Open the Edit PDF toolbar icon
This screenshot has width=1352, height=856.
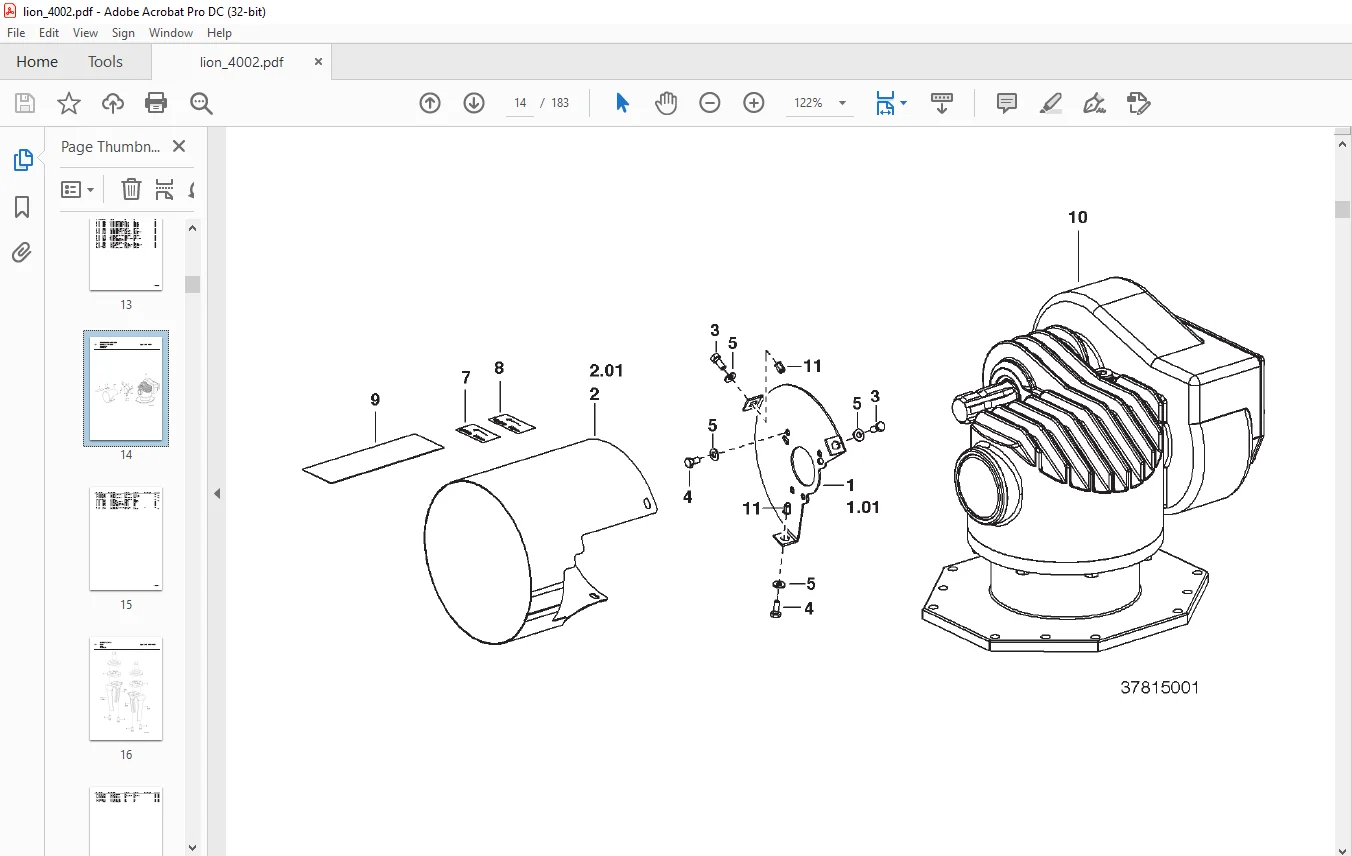coord(1138,103)
